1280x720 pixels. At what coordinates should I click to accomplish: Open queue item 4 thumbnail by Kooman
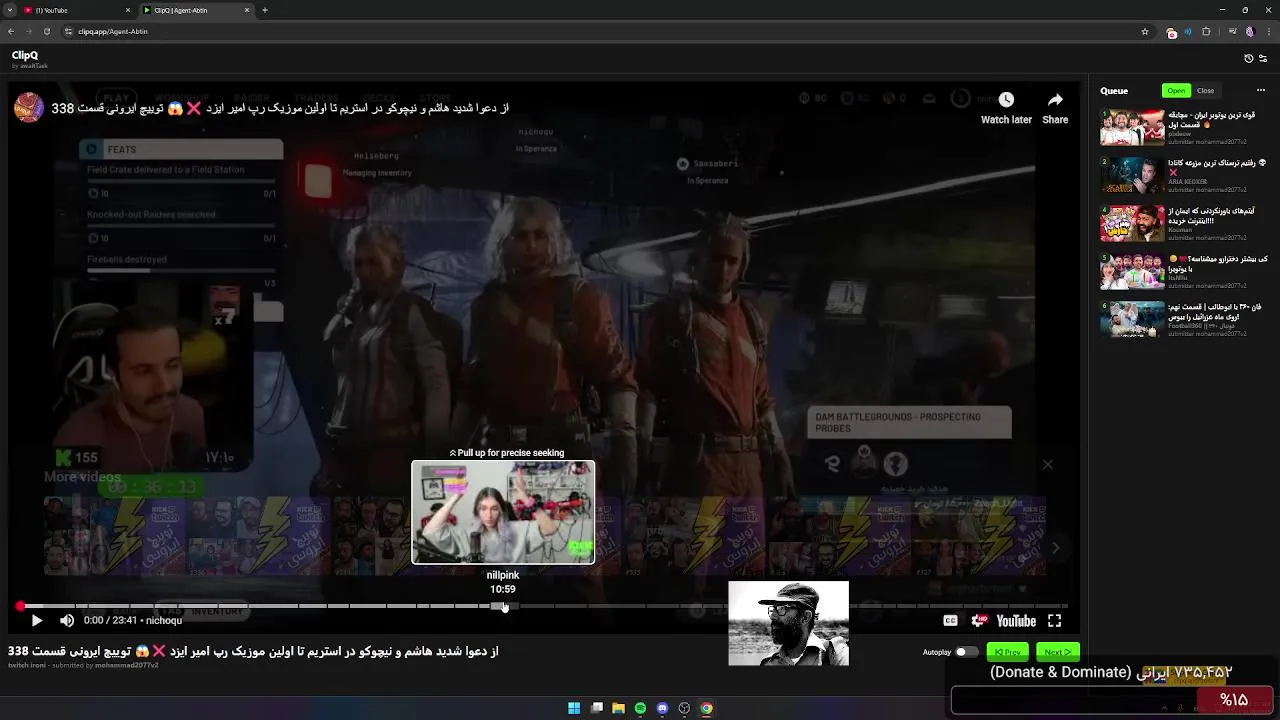(x=1133, y=224)
